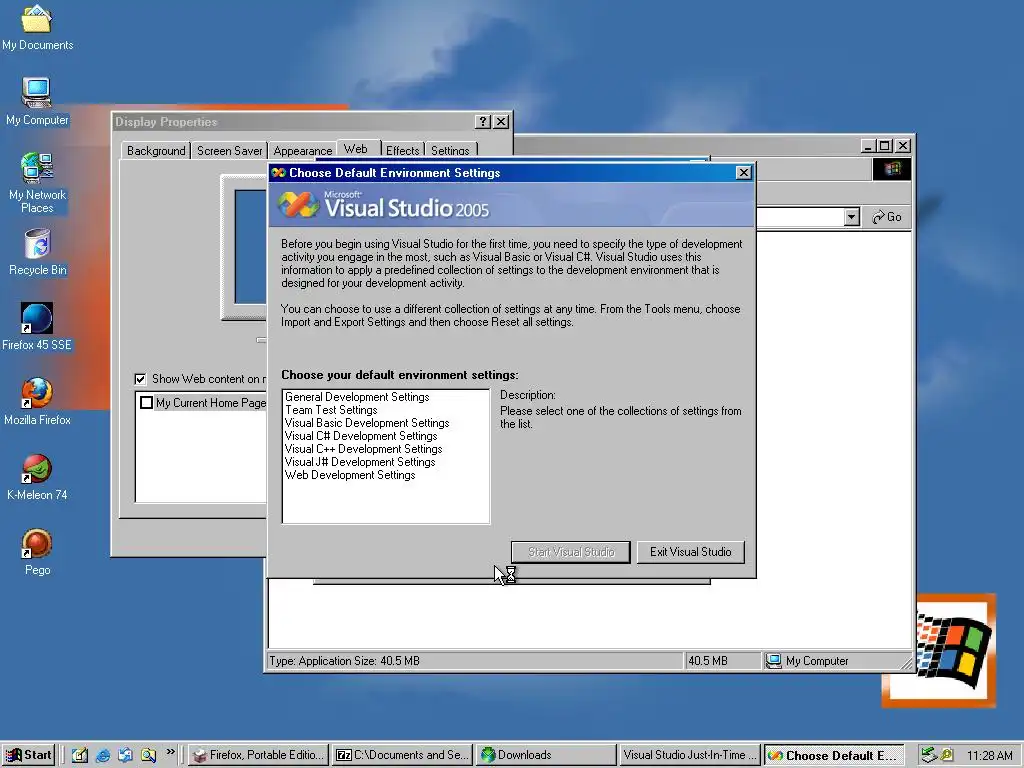
Task: Close the Display Properties window
Action: tap(501, 121)
